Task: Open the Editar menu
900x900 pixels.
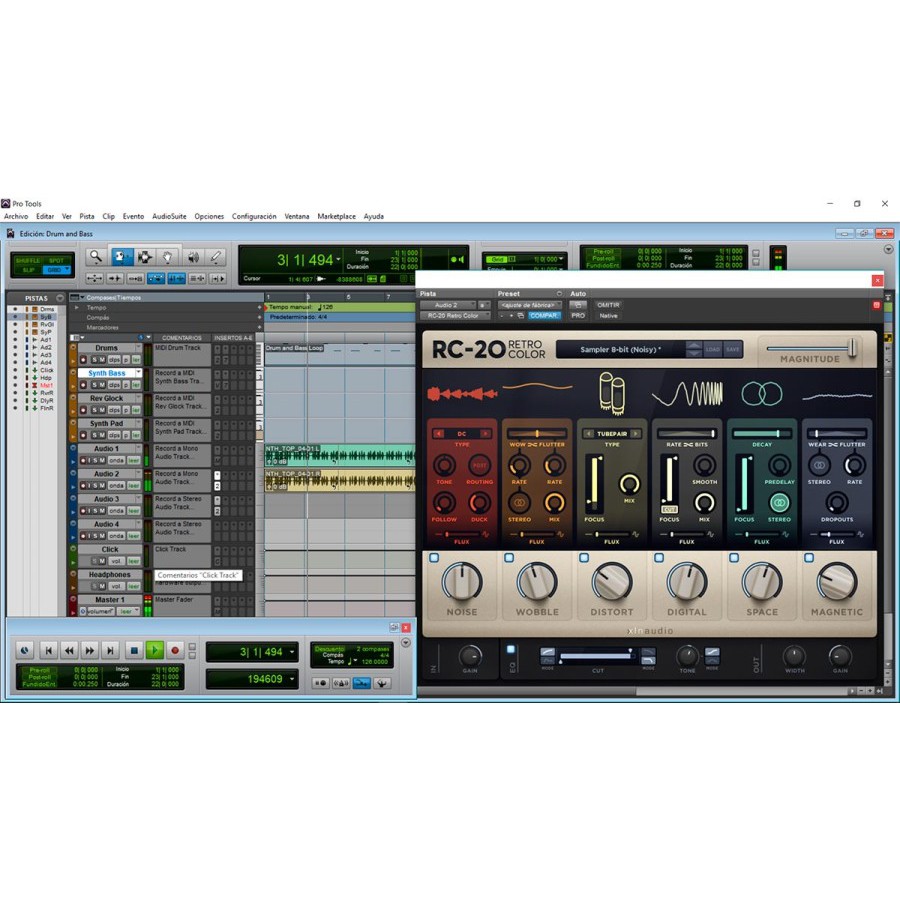Action: 45,216
